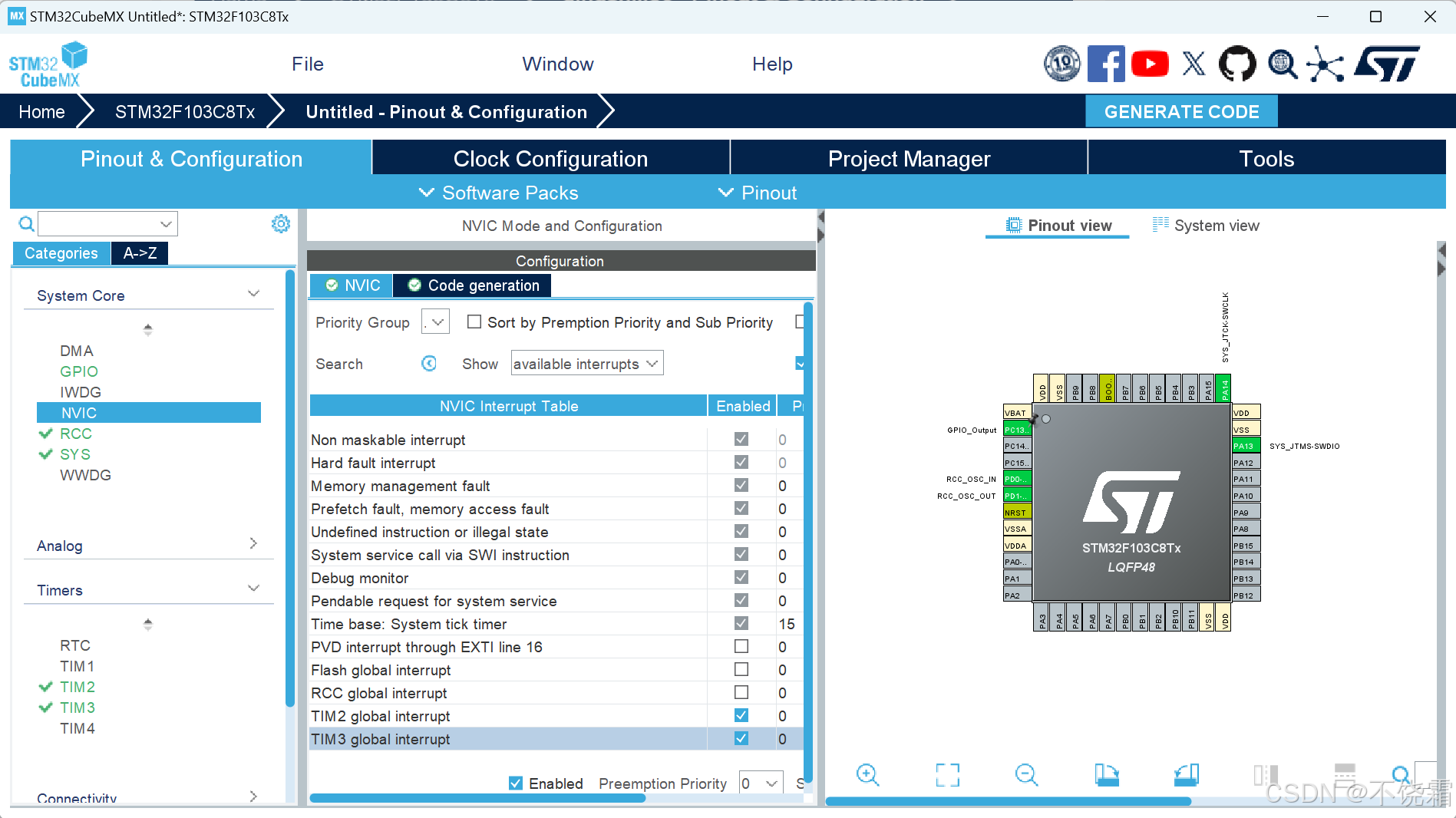Disable TIM2 global interrupt checkbox
Image resolution: width=1456 pixels, height=818 pixels.
(x=741, y=715)
